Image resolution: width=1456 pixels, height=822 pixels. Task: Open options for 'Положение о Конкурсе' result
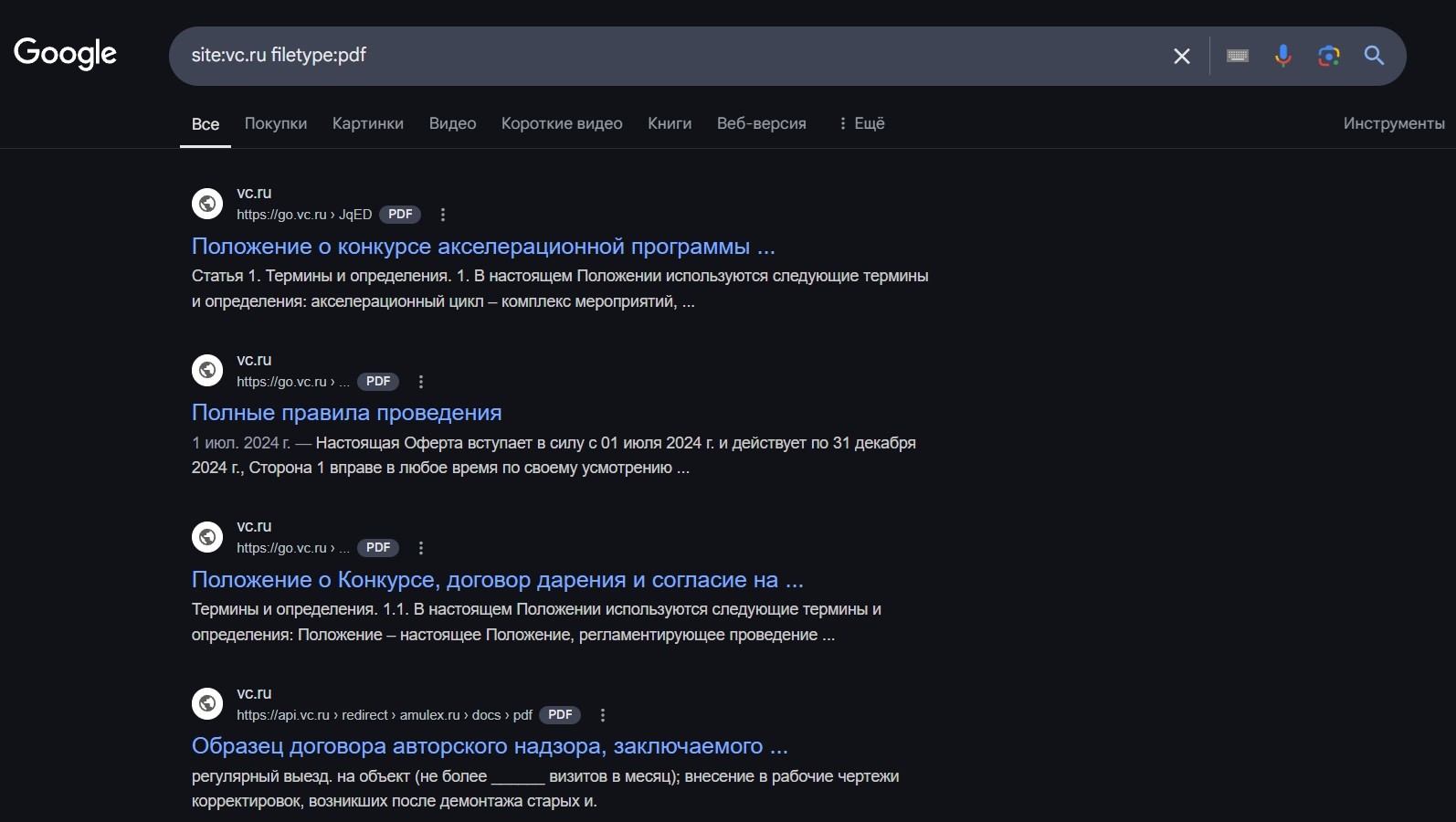click(x=421, y=548)
